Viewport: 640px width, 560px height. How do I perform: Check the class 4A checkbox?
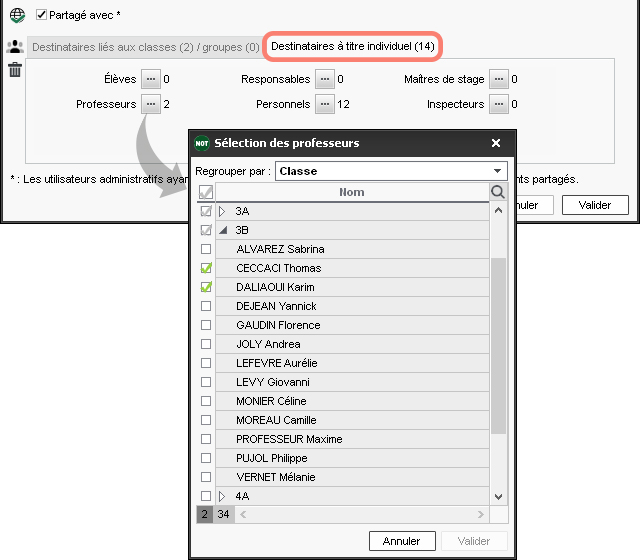[x=206, y=496]
